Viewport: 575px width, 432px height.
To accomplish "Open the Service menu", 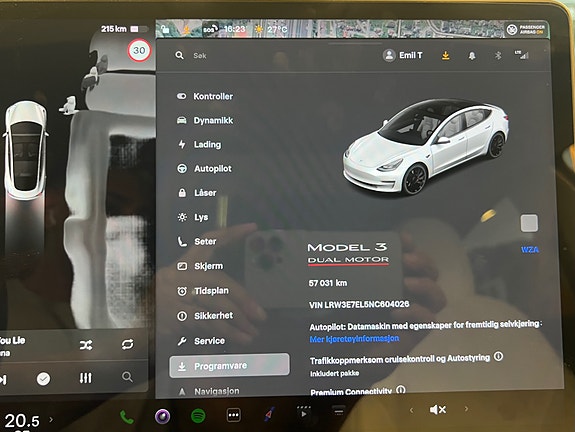I will click(x=201, y=341).
